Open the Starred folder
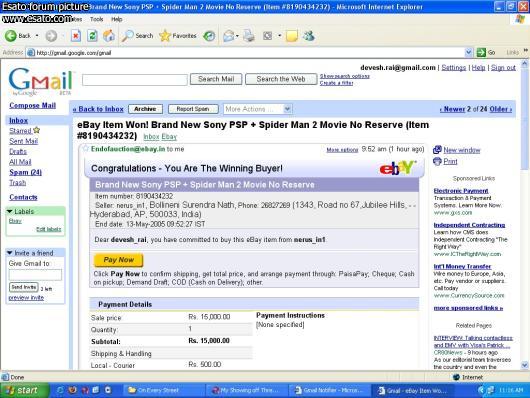The height and width of the screenshot is (398, 530). click(20, 131)
